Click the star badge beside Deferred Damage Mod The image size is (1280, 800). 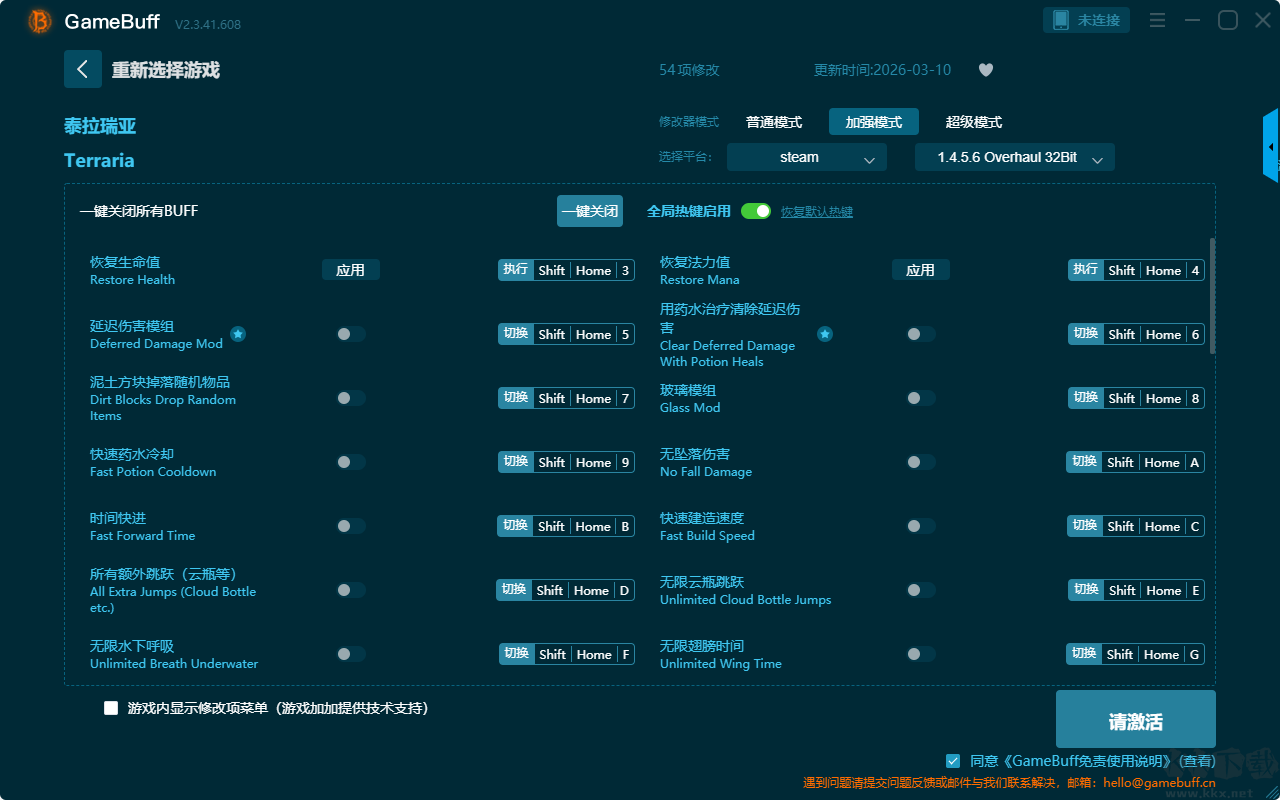(238, 334)
